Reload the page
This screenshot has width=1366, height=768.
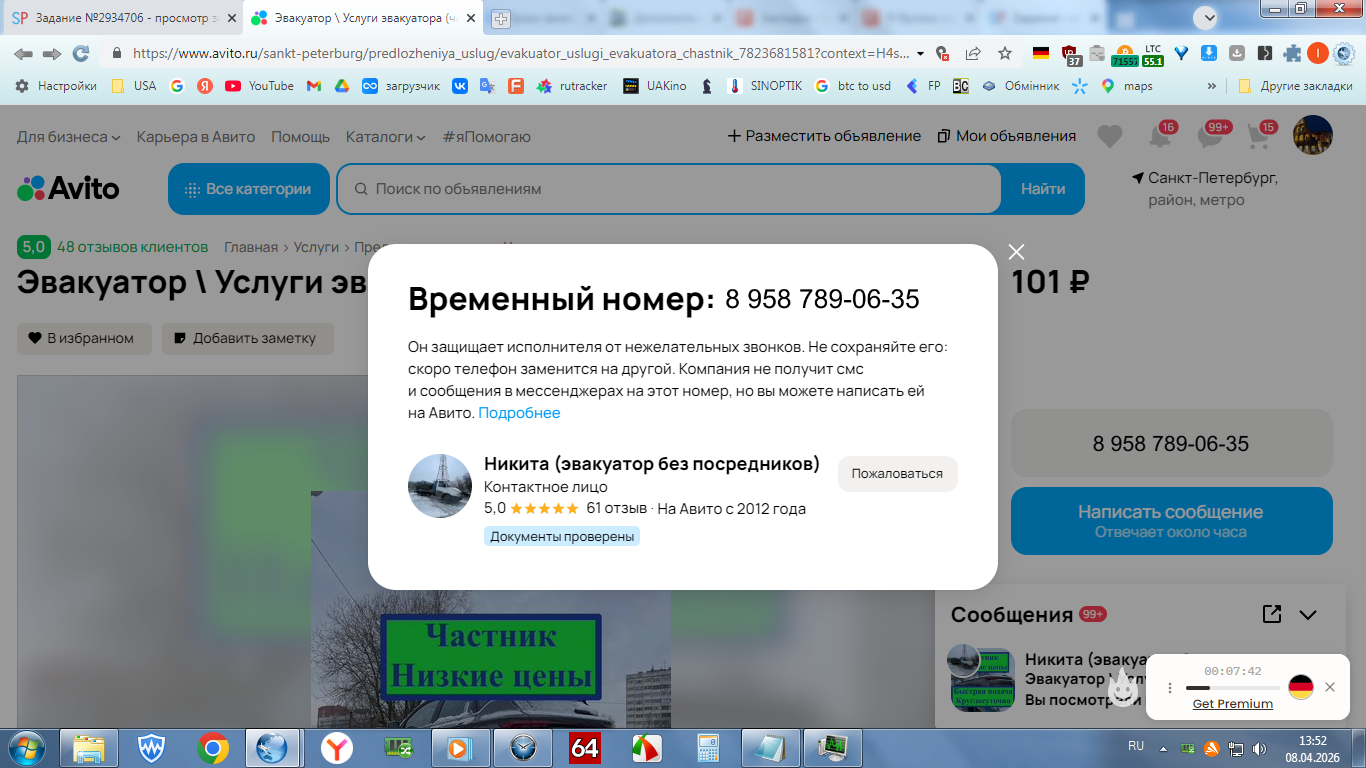coord(81,53)
